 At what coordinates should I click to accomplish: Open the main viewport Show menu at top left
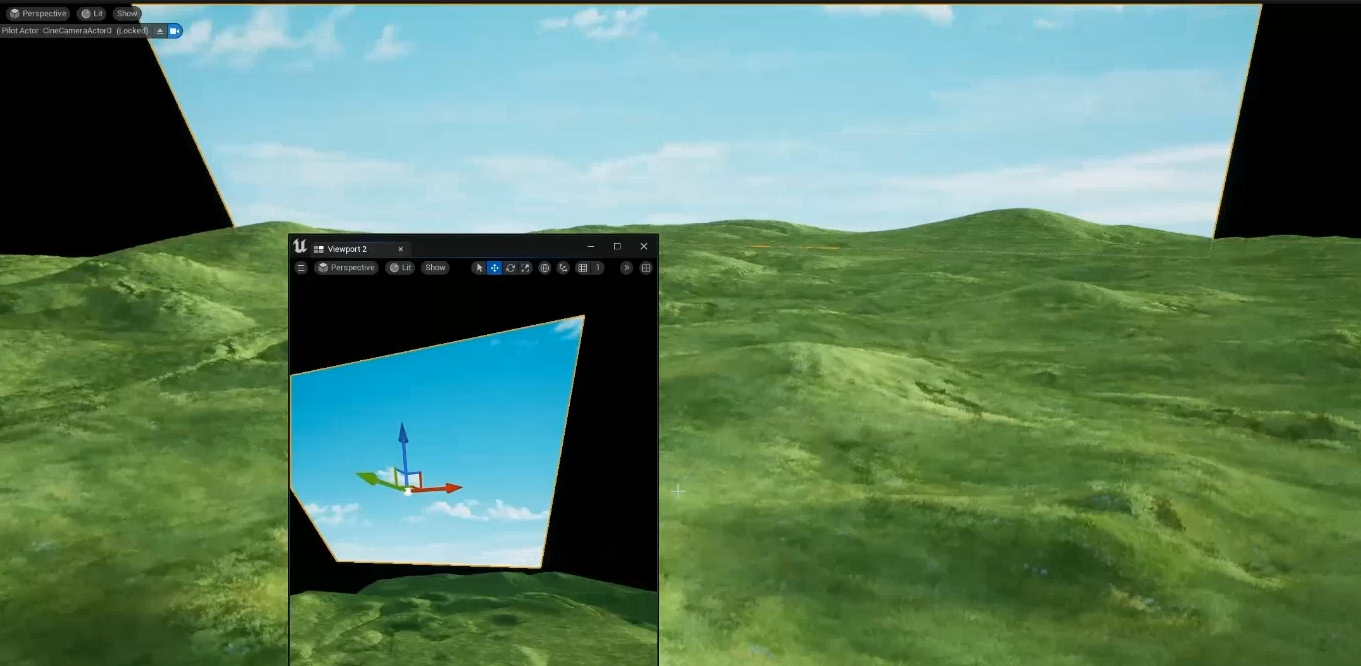click(126, 14)
